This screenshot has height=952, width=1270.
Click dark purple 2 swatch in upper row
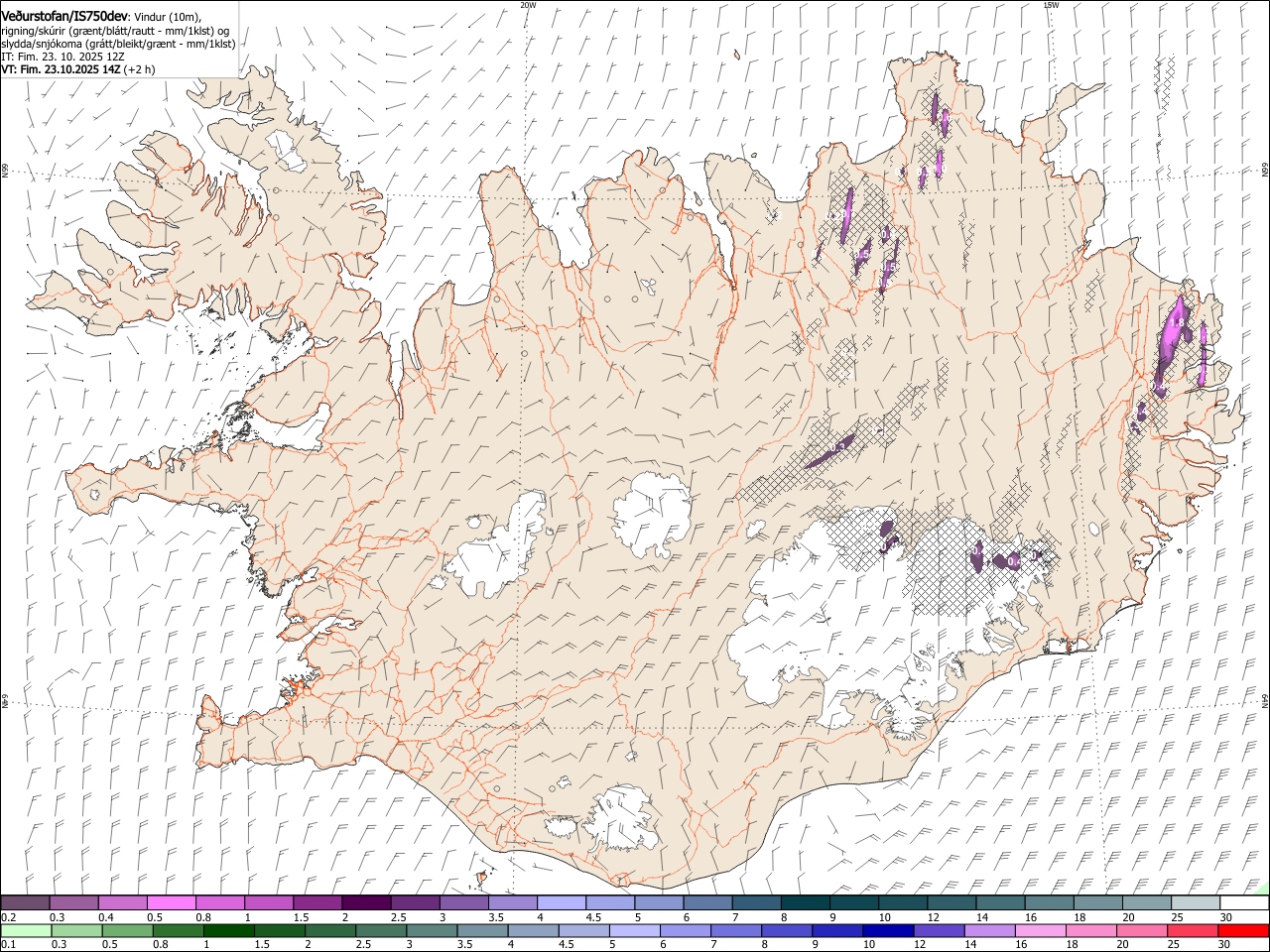(x=366, y=902)
